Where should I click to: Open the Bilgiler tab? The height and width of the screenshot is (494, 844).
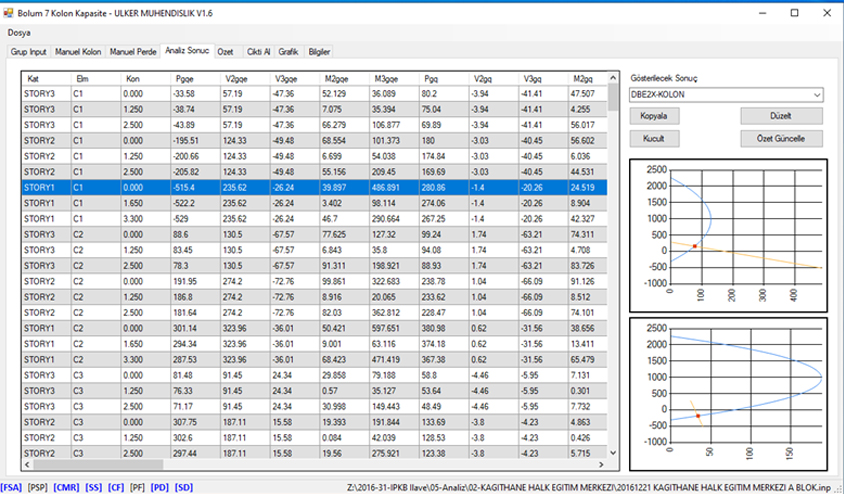tap(319, 52)
